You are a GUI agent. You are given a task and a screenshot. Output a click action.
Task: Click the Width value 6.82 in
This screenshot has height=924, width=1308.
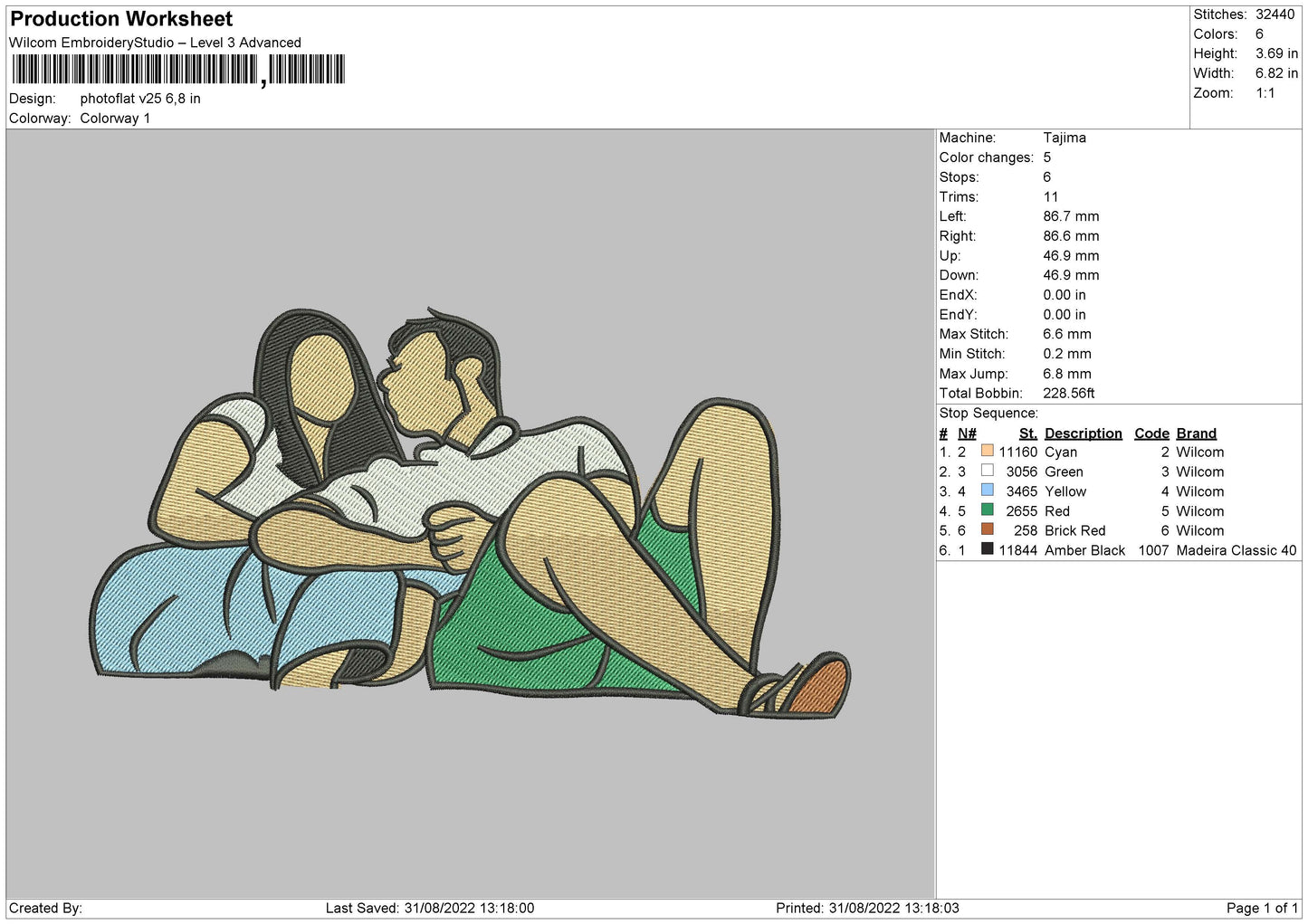(x=1276, y=73)
